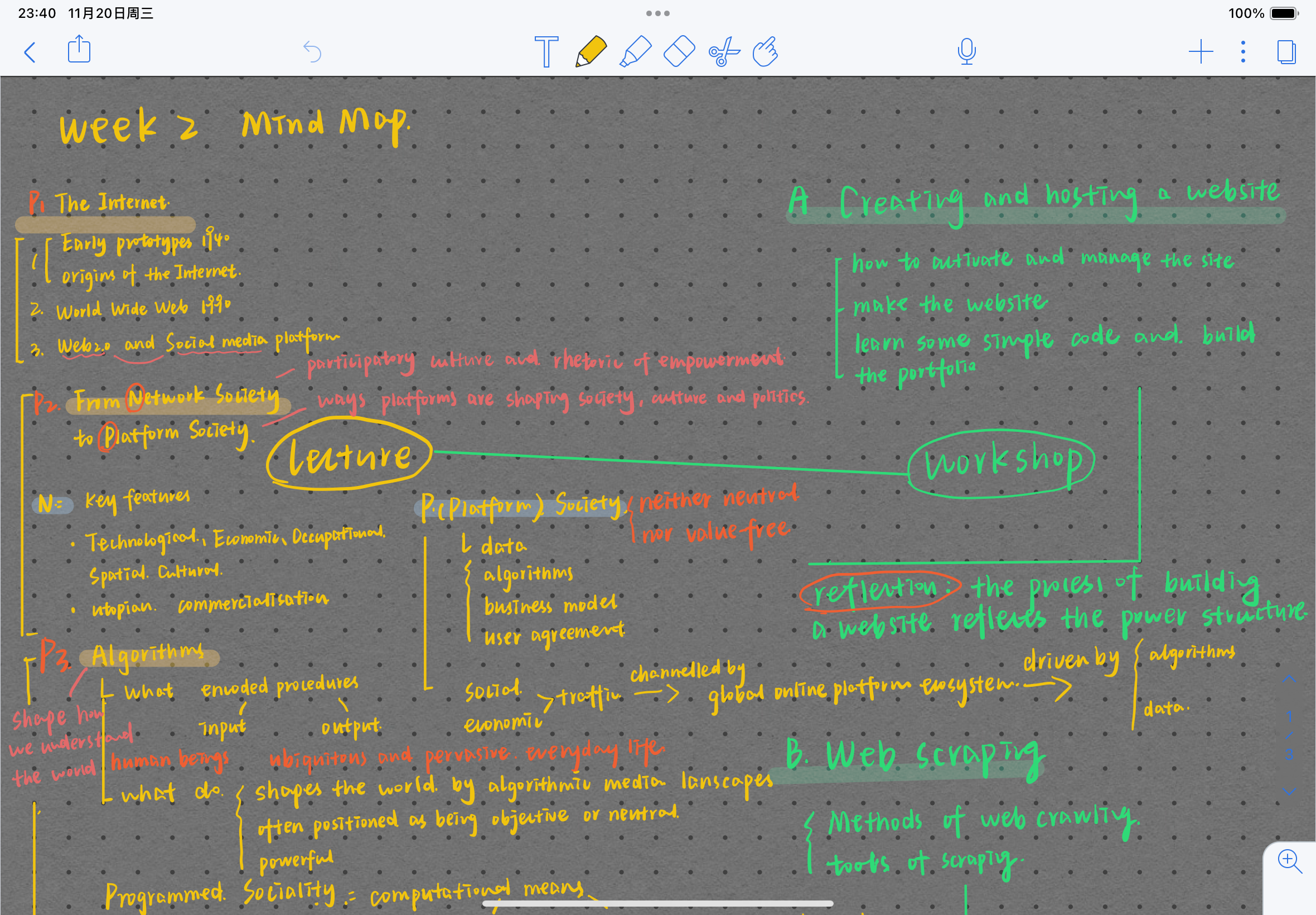Tap the multitasking dots at top center
The image size is (1316, 915).
click(657, 13)
